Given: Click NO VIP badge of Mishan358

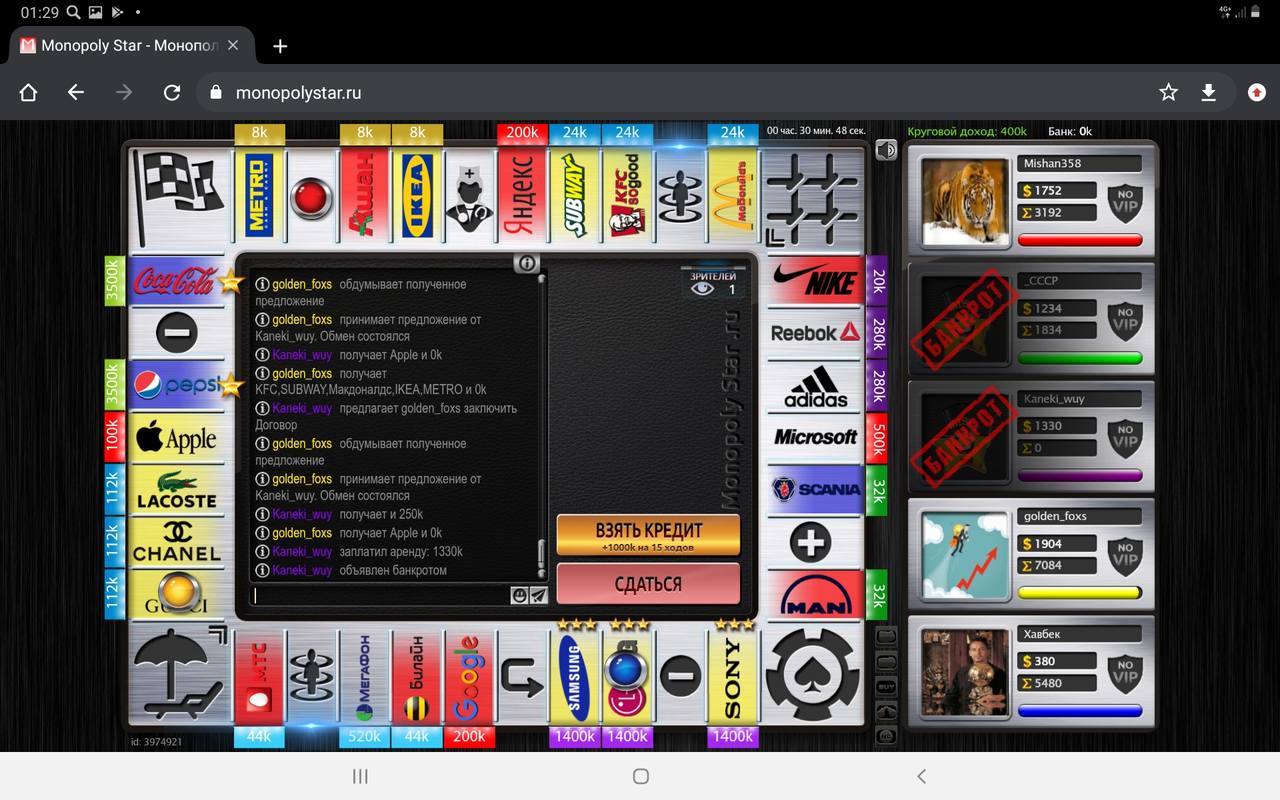Looking at the screenshot, I should [1126, 201].
